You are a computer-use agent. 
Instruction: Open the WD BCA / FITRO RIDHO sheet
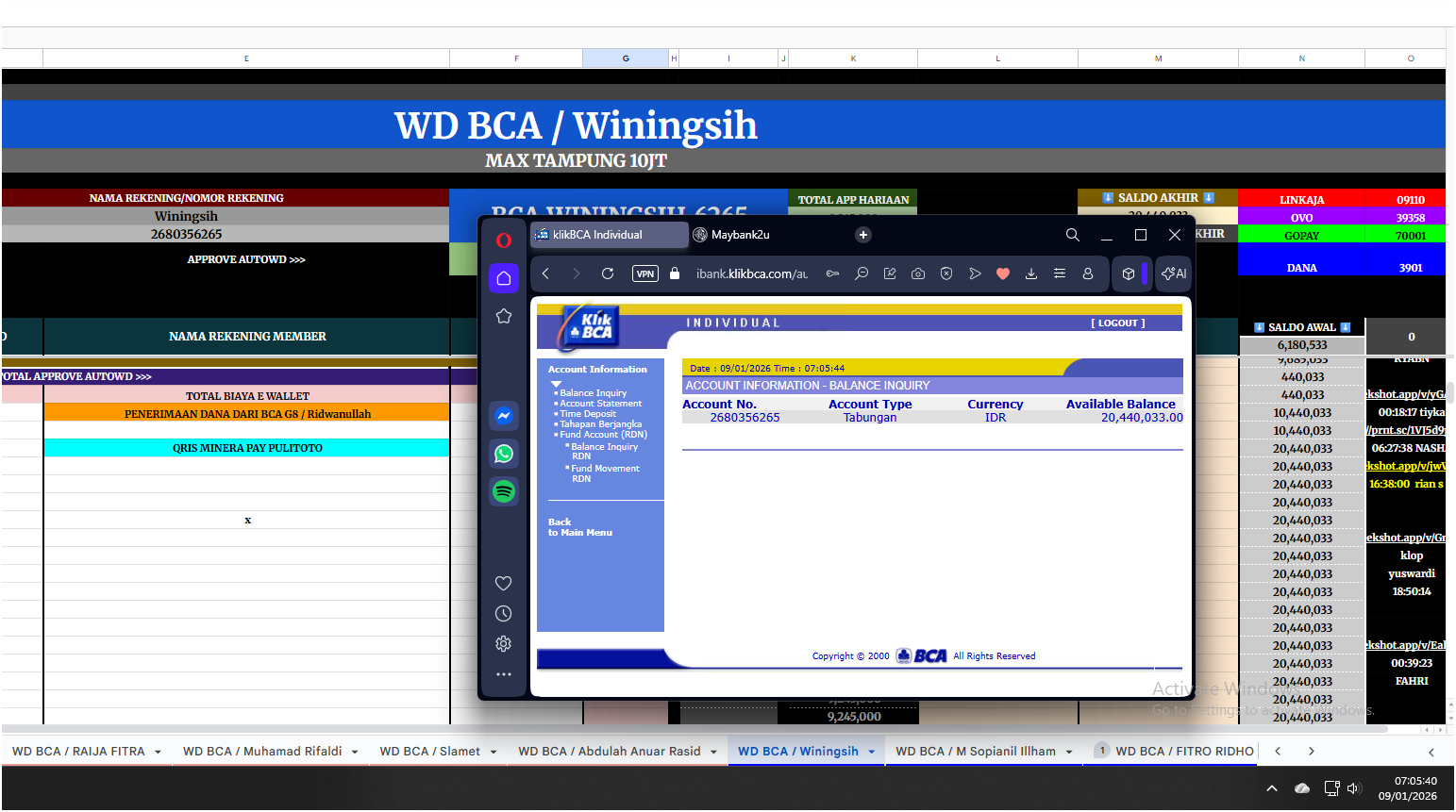click(x=1184, y=752)
